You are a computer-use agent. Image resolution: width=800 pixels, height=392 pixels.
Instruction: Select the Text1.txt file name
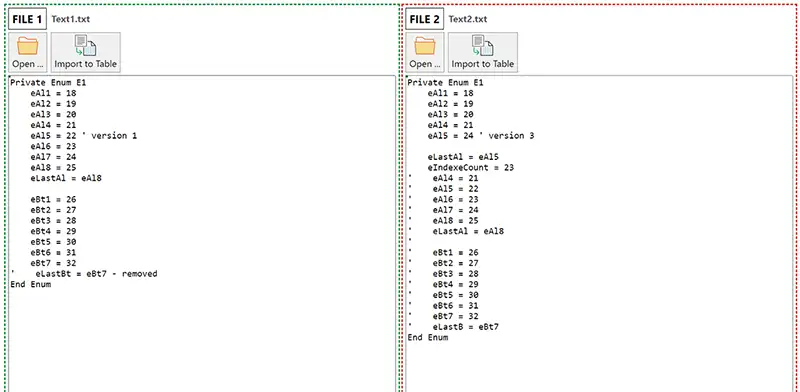[71, 19]
